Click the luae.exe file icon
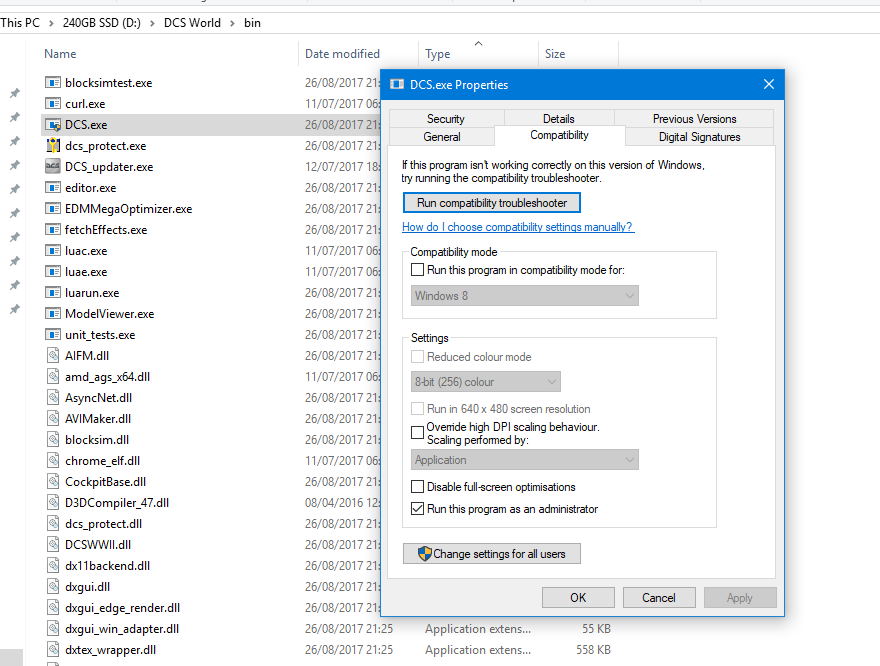 click(53, 272)
